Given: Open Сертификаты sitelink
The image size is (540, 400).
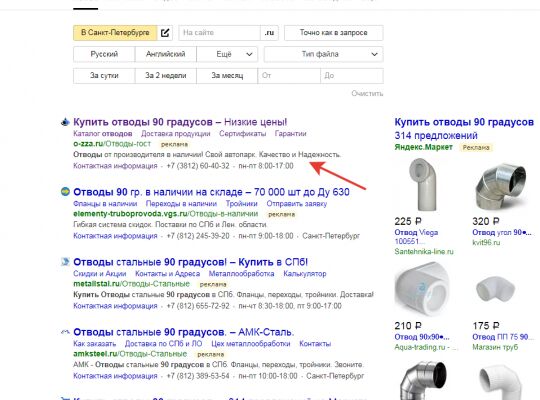Looking at the screenshot, I should tap(242, 134).
